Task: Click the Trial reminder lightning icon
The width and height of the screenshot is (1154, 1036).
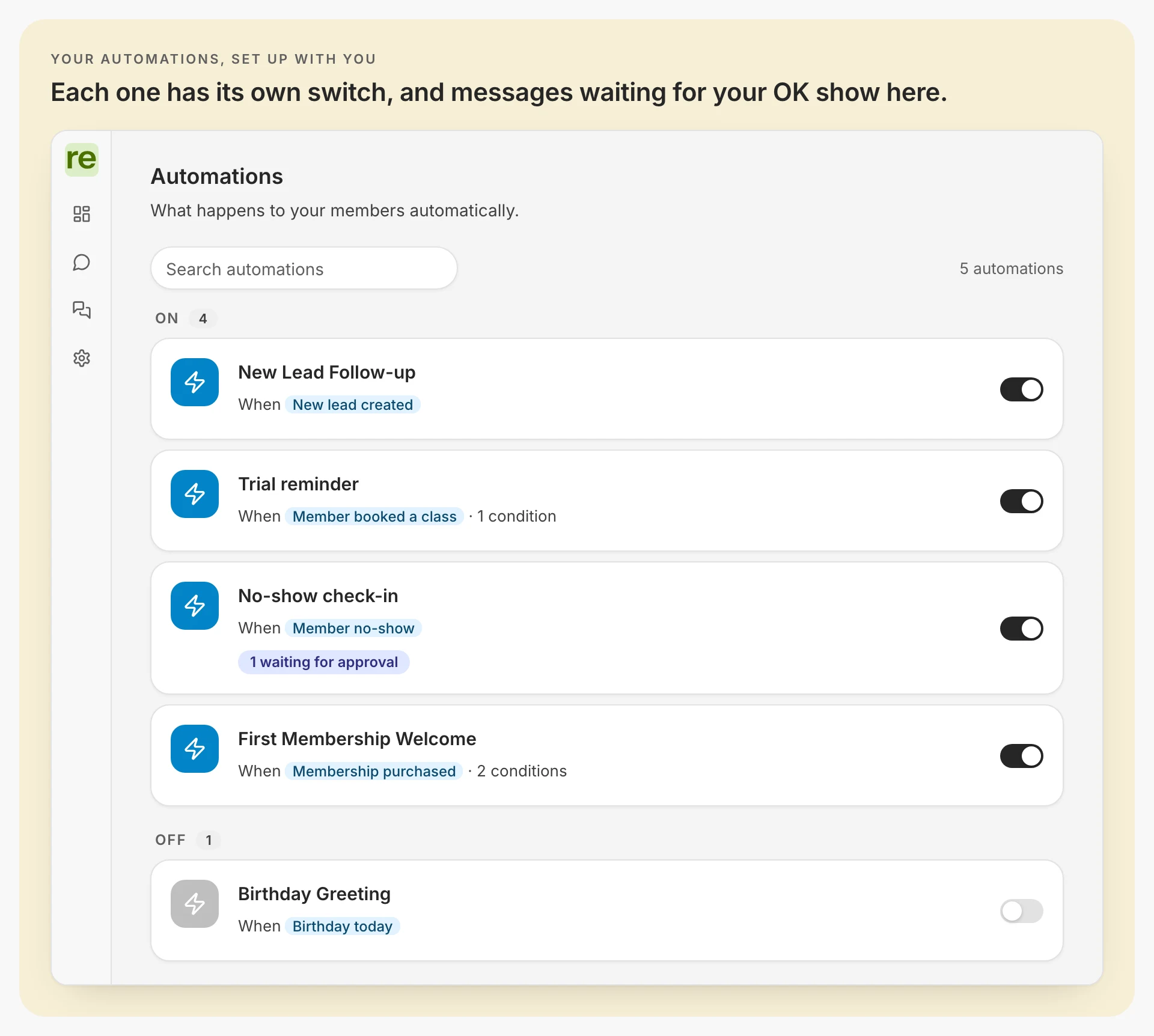Action: [195, 494]
